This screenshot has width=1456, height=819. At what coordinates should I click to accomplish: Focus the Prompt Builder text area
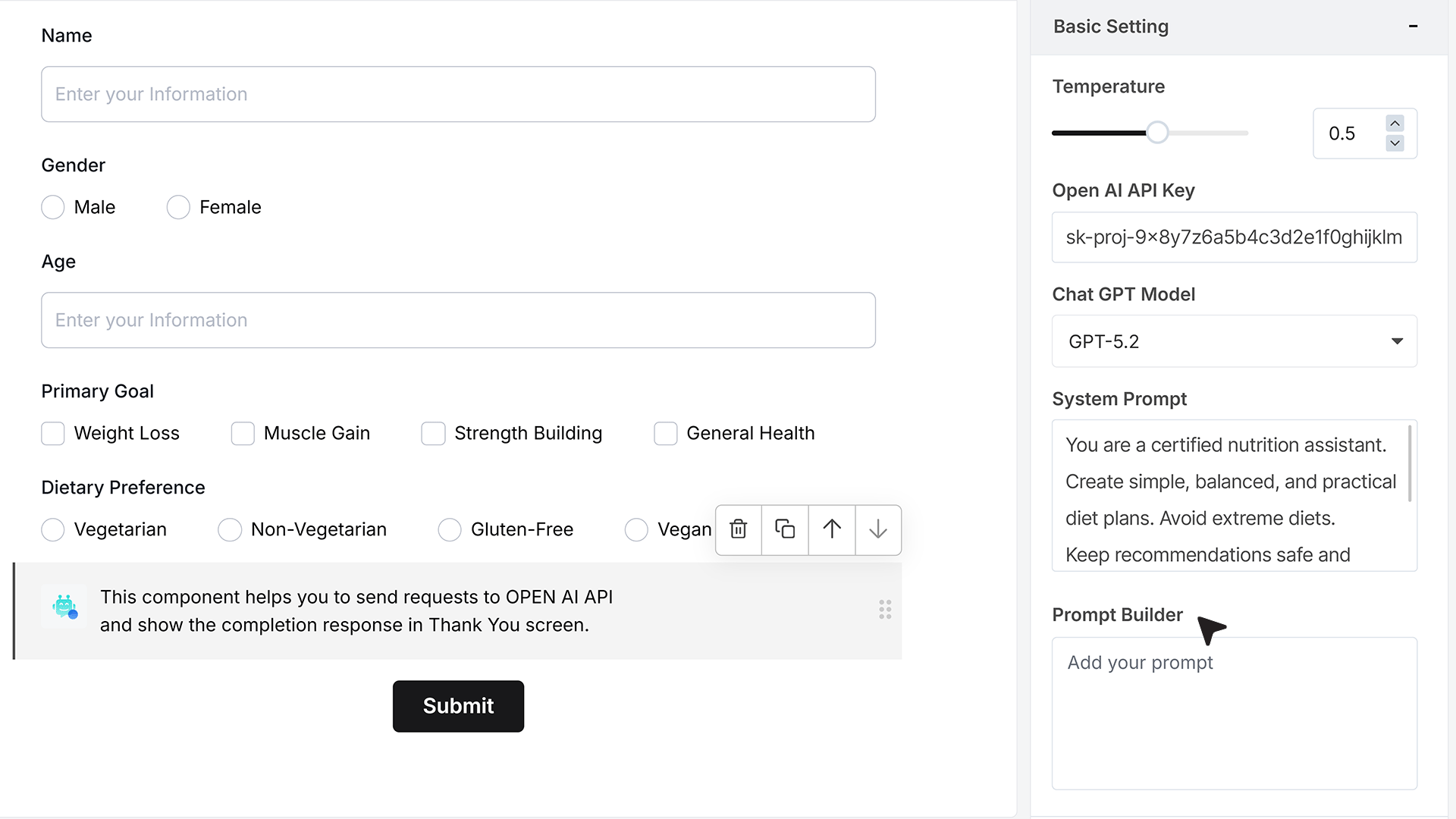[x=1234, y=713]
